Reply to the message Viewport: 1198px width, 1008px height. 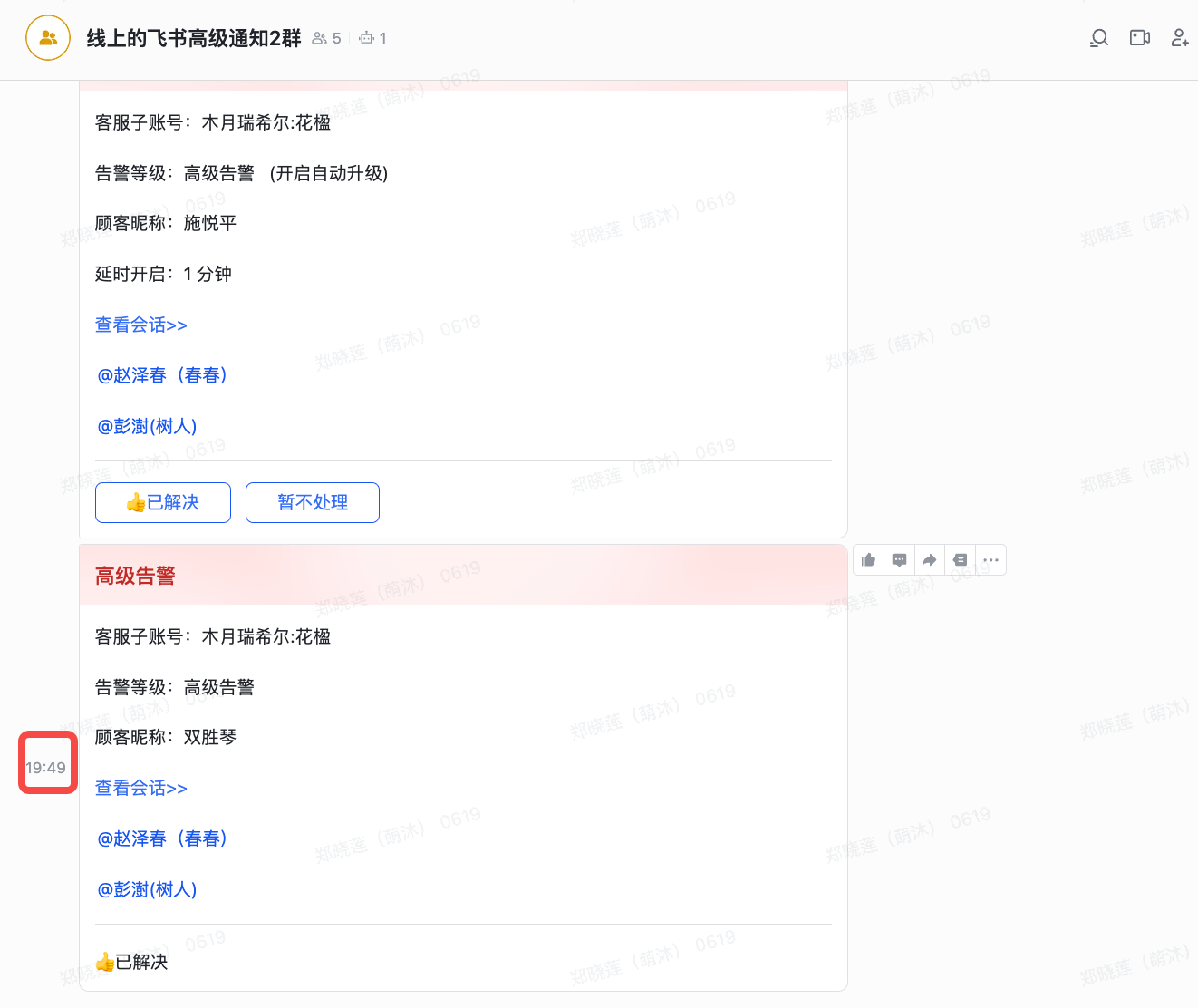tap(899, 560)
